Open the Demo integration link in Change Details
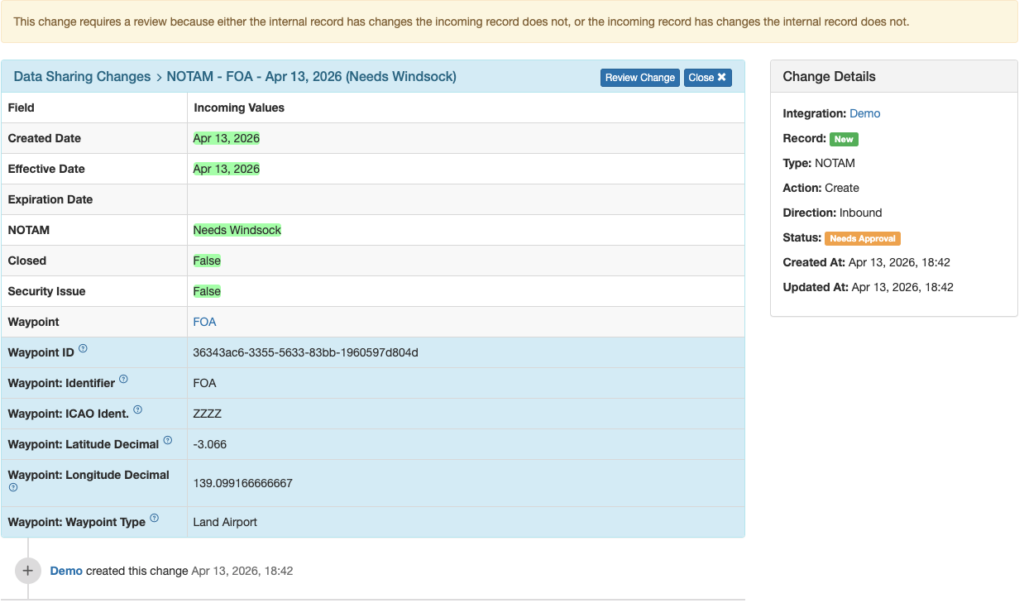Screen dimensions: 1024x603 [865, 114]
